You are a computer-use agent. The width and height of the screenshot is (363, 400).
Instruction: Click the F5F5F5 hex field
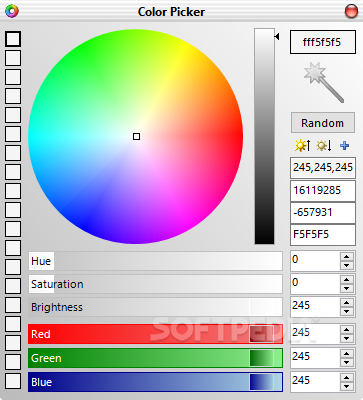coord(323,235)
